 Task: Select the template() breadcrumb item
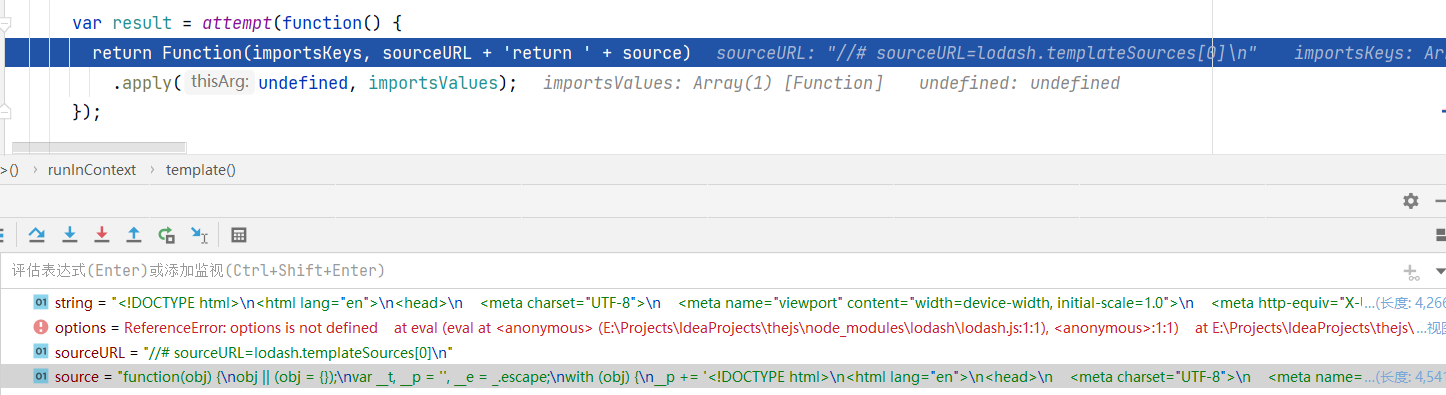tap(201, 170)
